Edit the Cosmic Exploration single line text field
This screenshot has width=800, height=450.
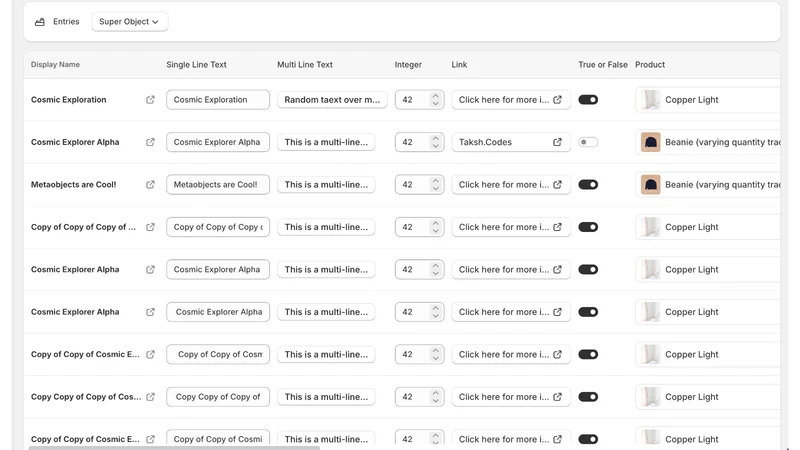(218, 100)
